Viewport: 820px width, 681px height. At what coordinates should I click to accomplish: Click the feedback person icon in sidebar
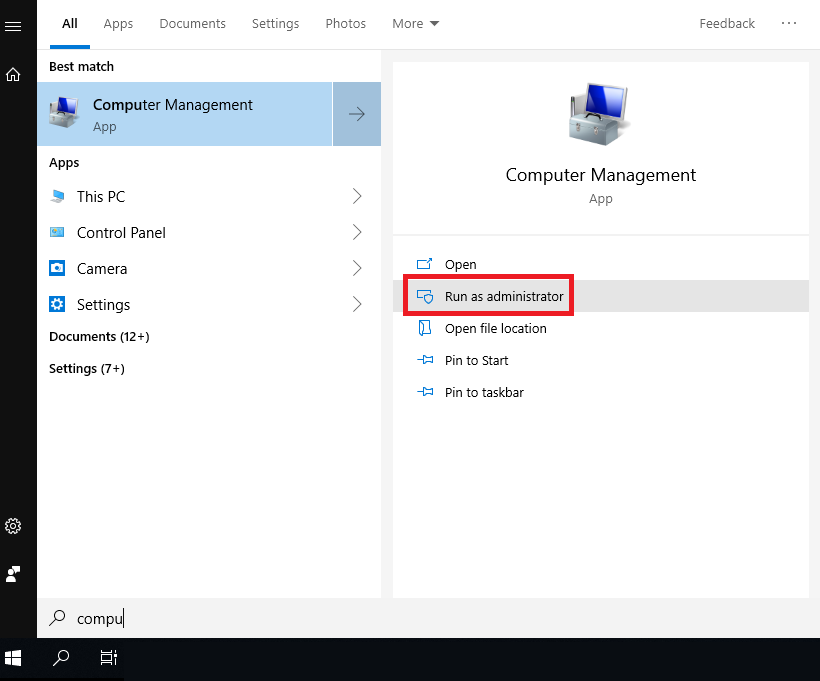[13, 574]
